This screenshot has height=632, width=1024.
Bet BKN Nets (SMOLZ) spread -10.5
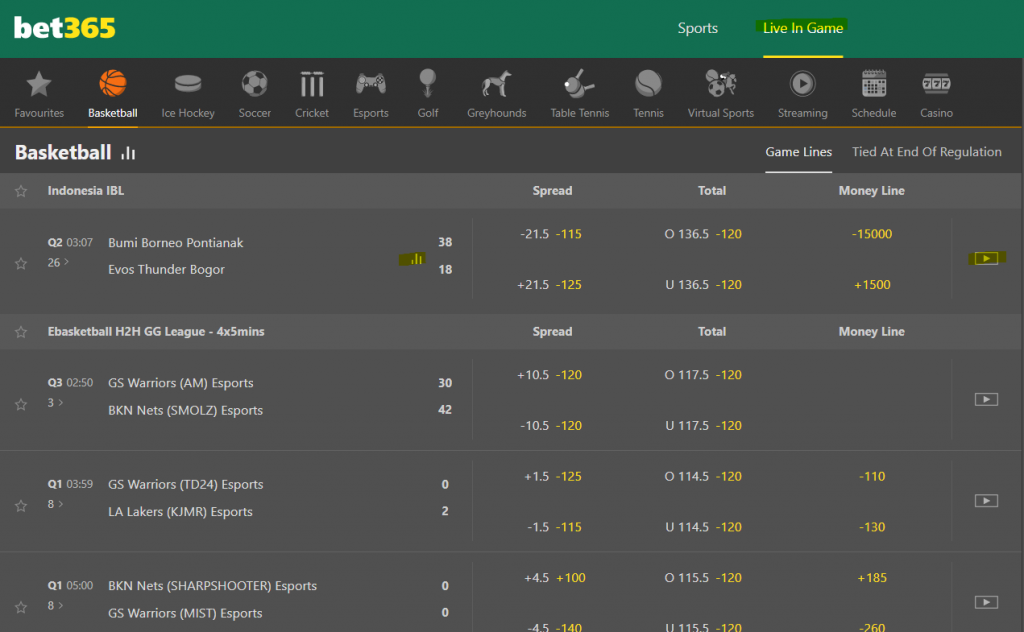(x=551, y=426)
